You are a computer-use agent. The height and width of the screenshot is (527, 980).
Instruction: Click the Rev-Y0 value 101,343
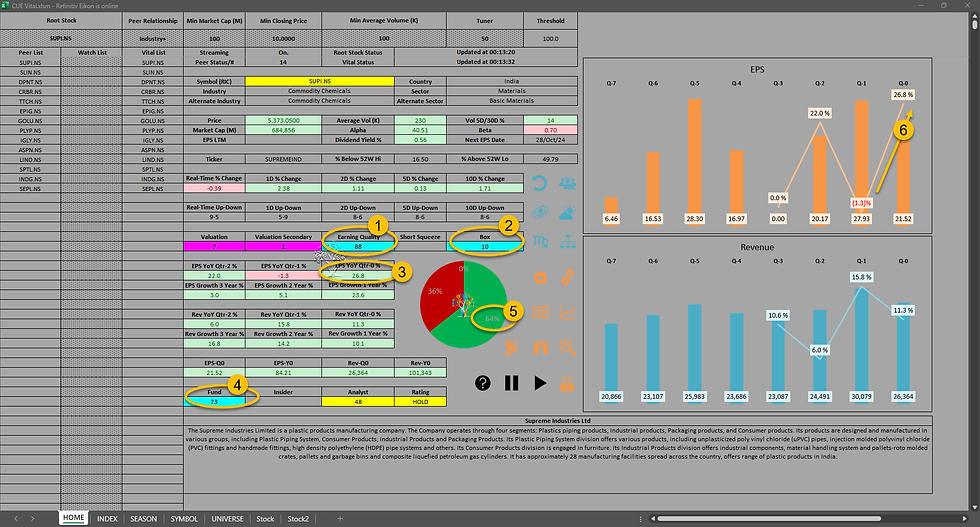point(421,373)
